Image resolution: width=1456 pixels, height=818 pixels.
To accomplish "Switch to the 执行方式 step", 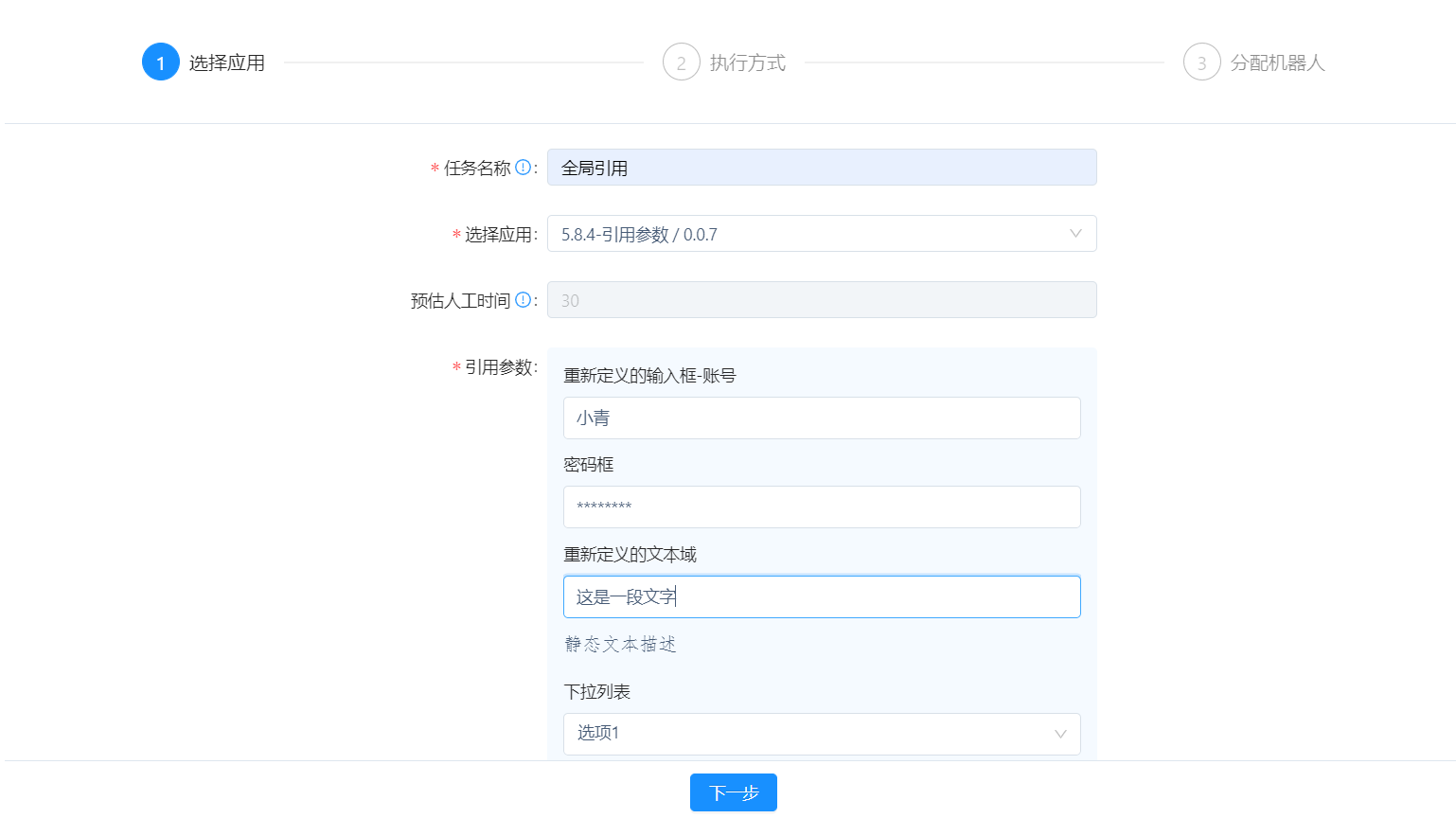I will click(747, 62).
